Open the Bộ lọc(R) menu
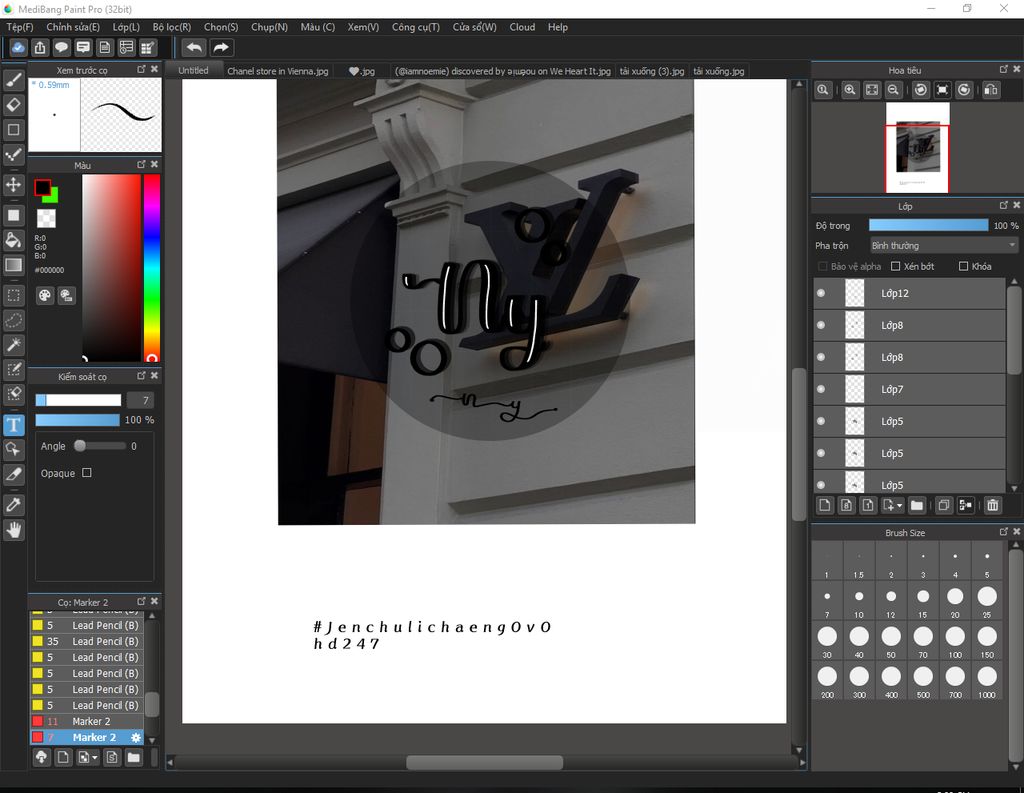 172,27
